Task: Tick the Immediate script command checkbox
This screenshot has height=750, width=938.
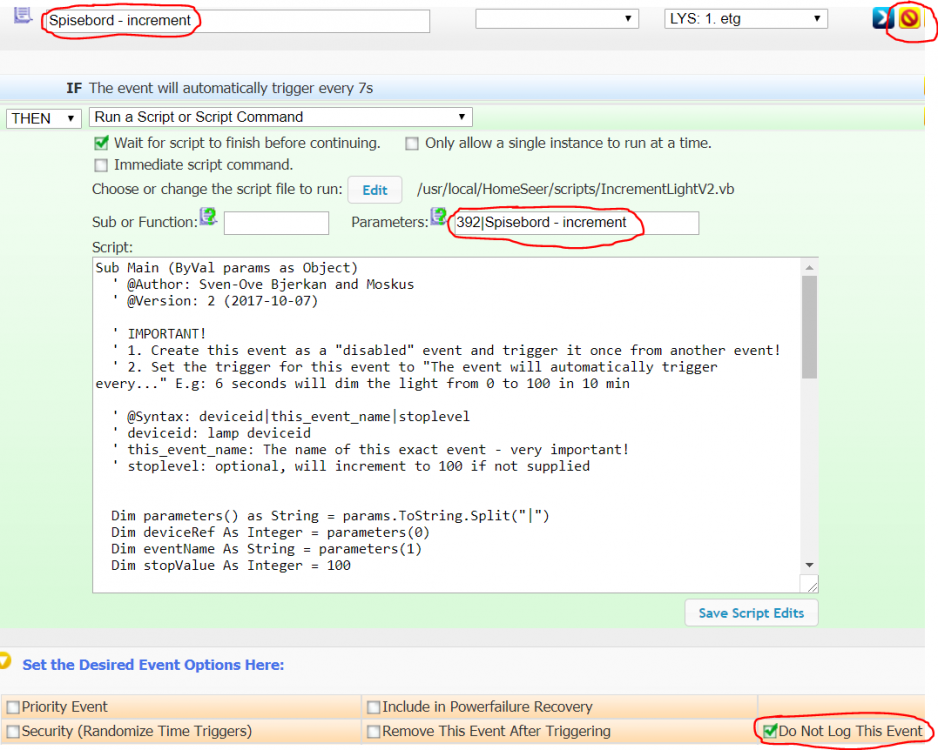Action: pos(101,165)
